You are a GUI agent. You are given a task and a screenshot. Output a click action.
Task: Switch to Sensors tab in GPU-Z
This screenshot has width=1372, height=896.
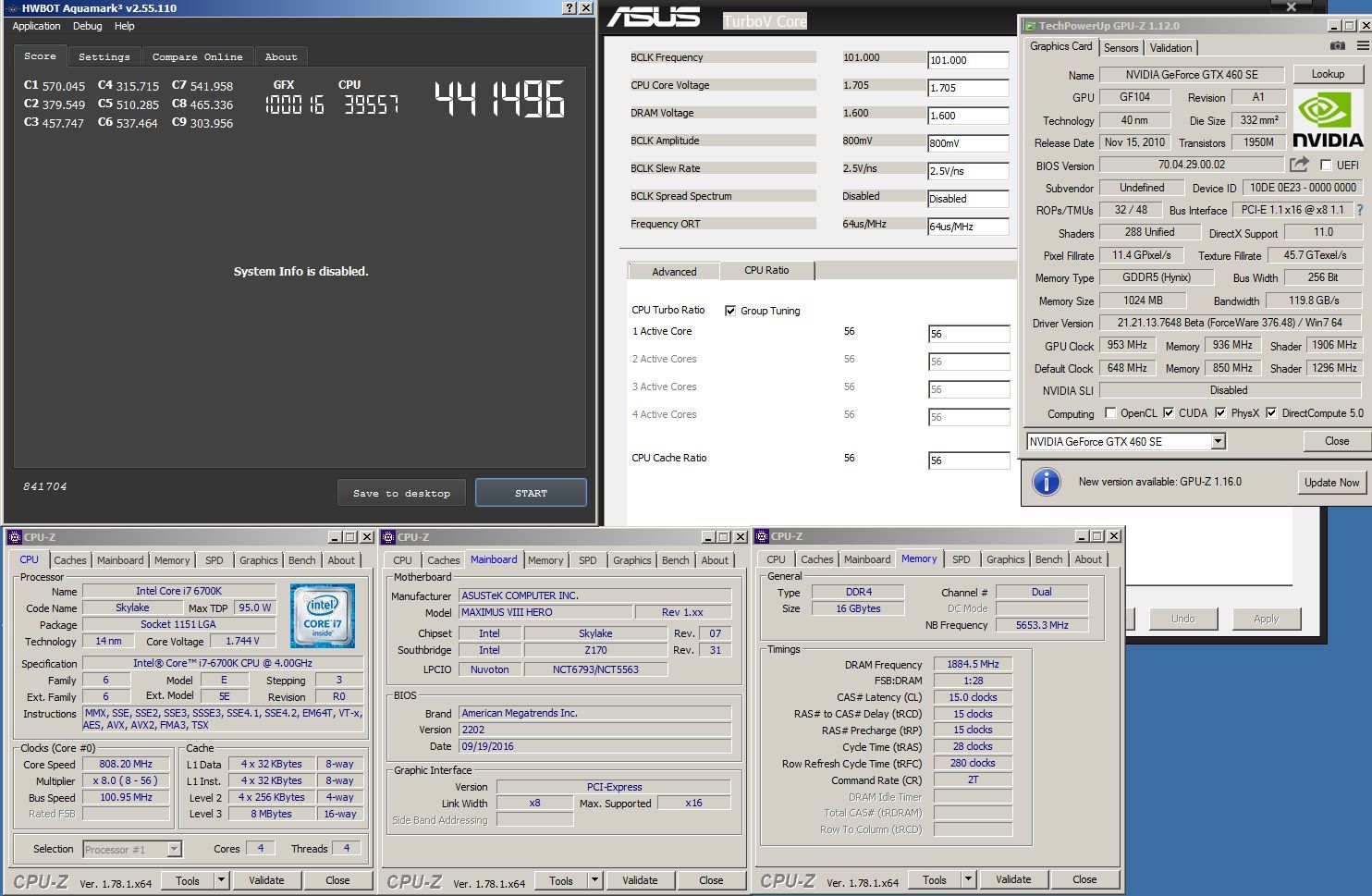(1121, 48)
